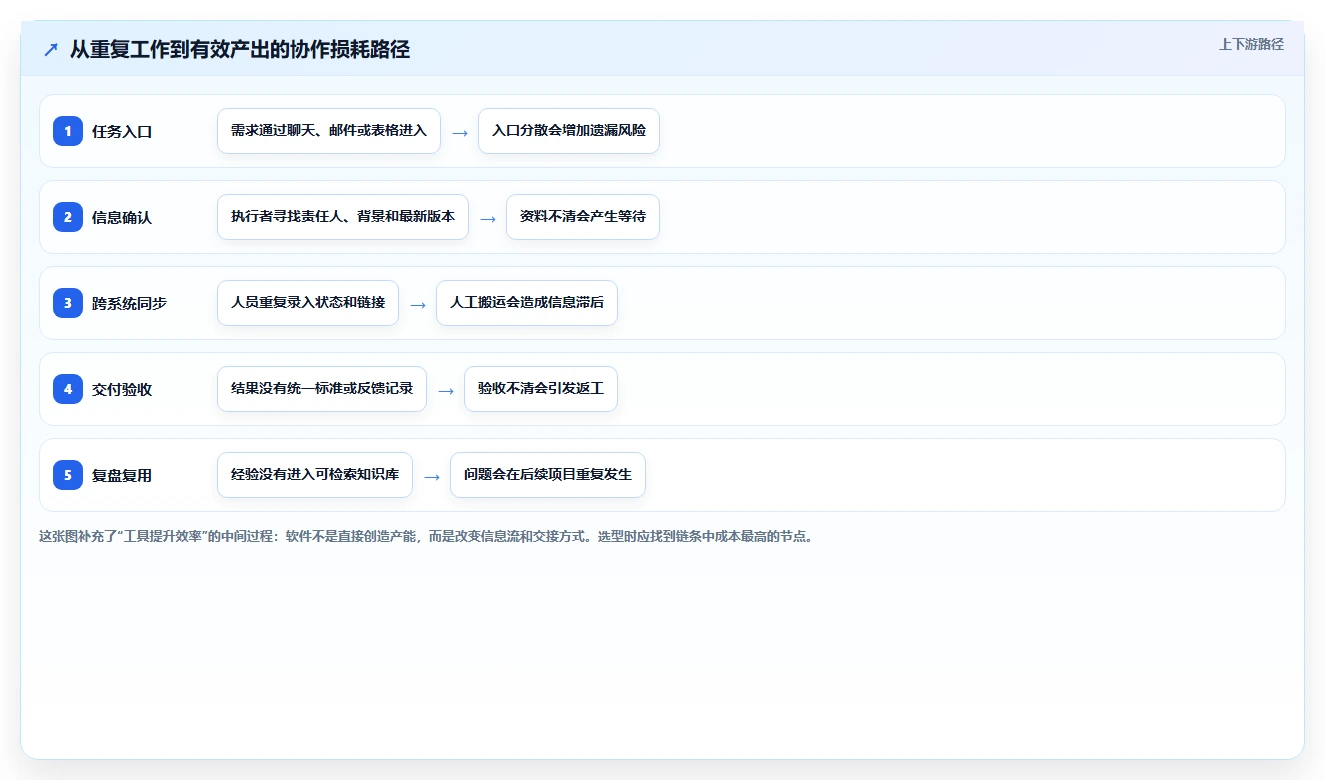This screenshot has height=780, width=1325.
Task: Select the 任务入口 step label
Action: click(x=122, y=131)
